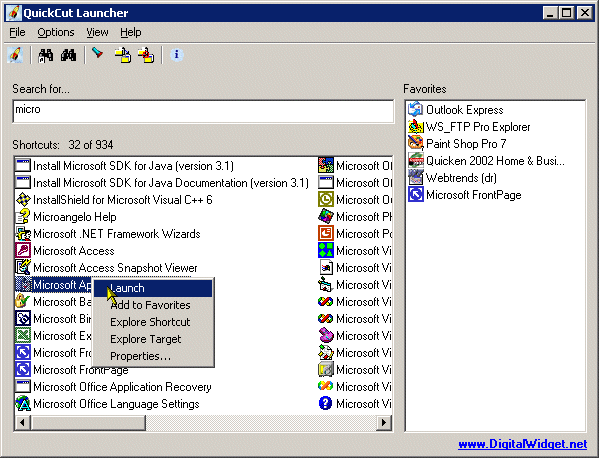Click the Microsoft .NET Framework Wizards icon
This screenshot has height=458, width=599.
tap(23, 233)
